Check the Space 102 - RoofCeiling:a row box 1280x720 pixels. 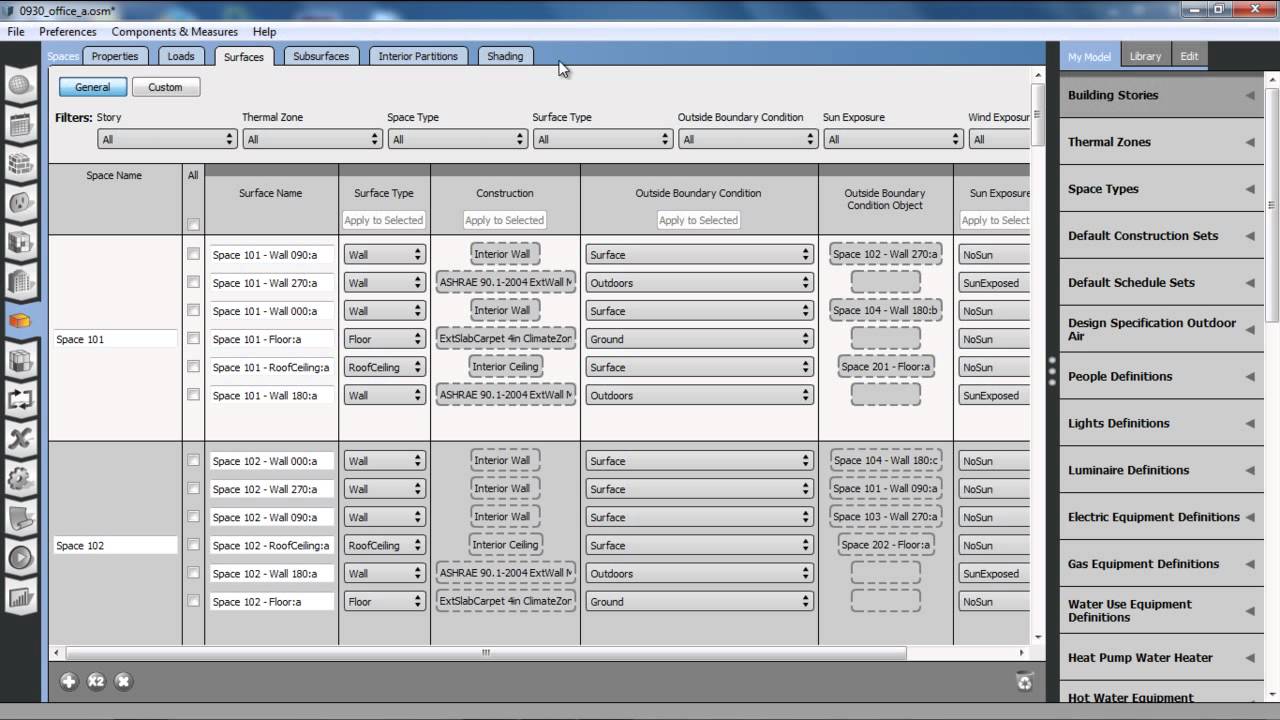pos(193,544)
